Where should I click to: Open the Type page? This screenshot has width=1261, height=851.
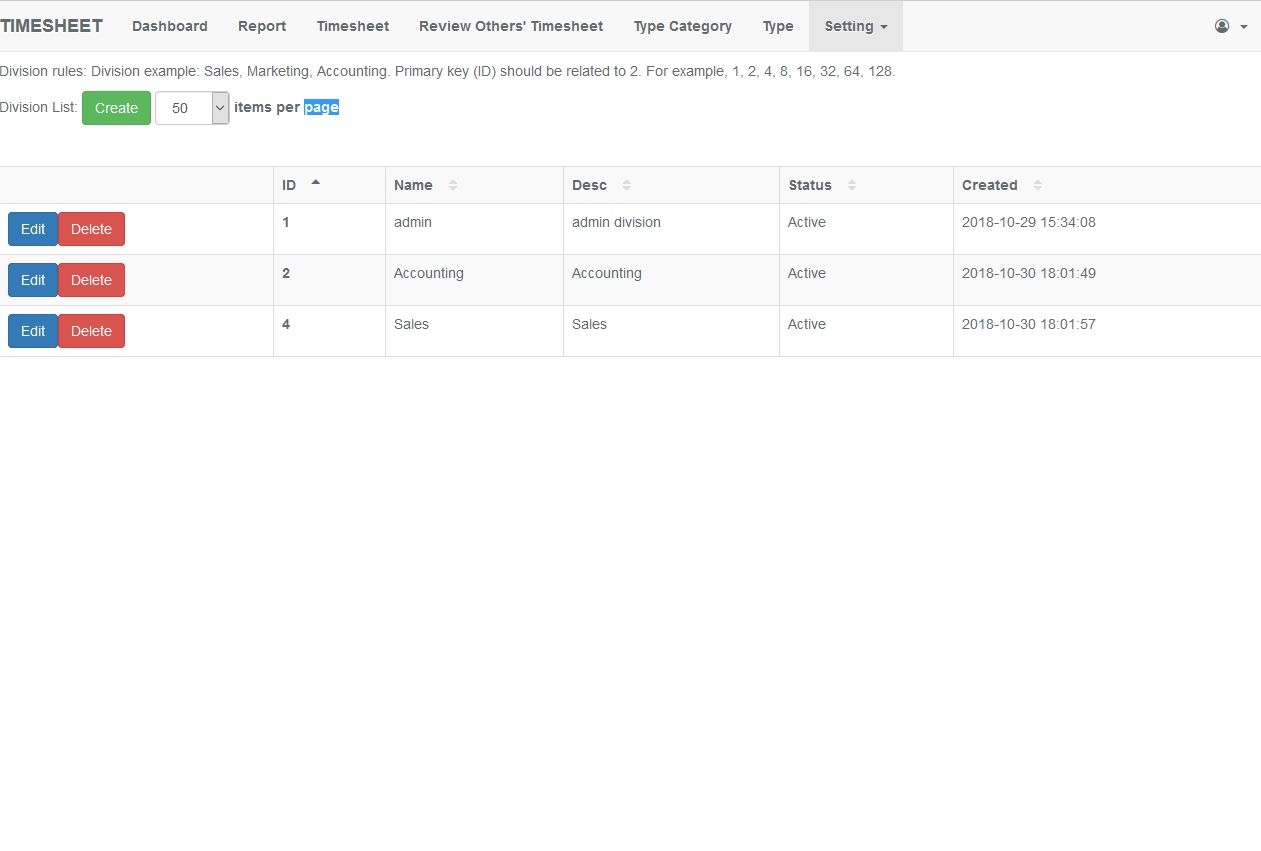(778, 26)
